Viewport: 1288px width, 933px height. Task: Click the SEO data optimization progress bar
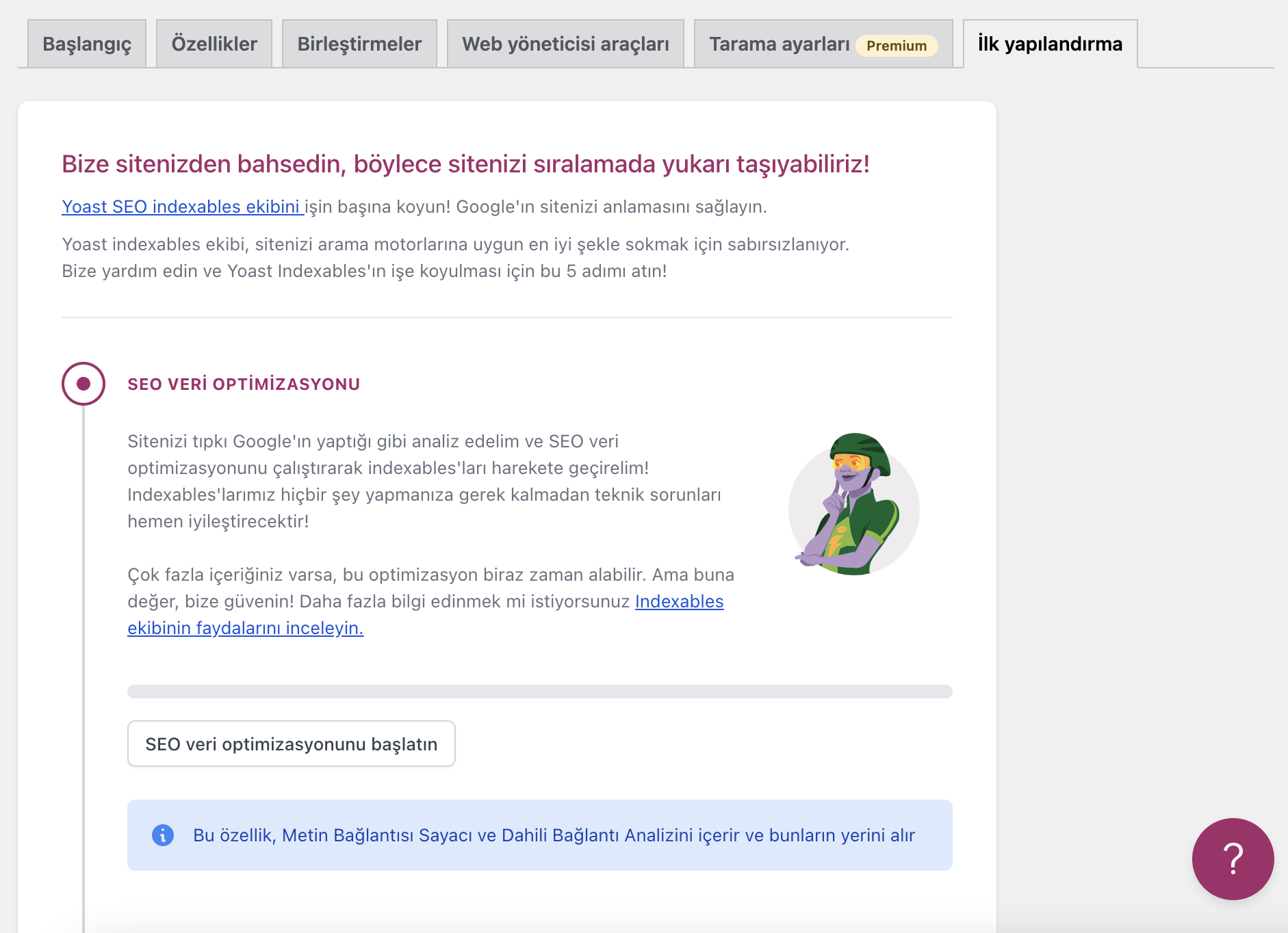pyautogui.click(x=540, y=692)
